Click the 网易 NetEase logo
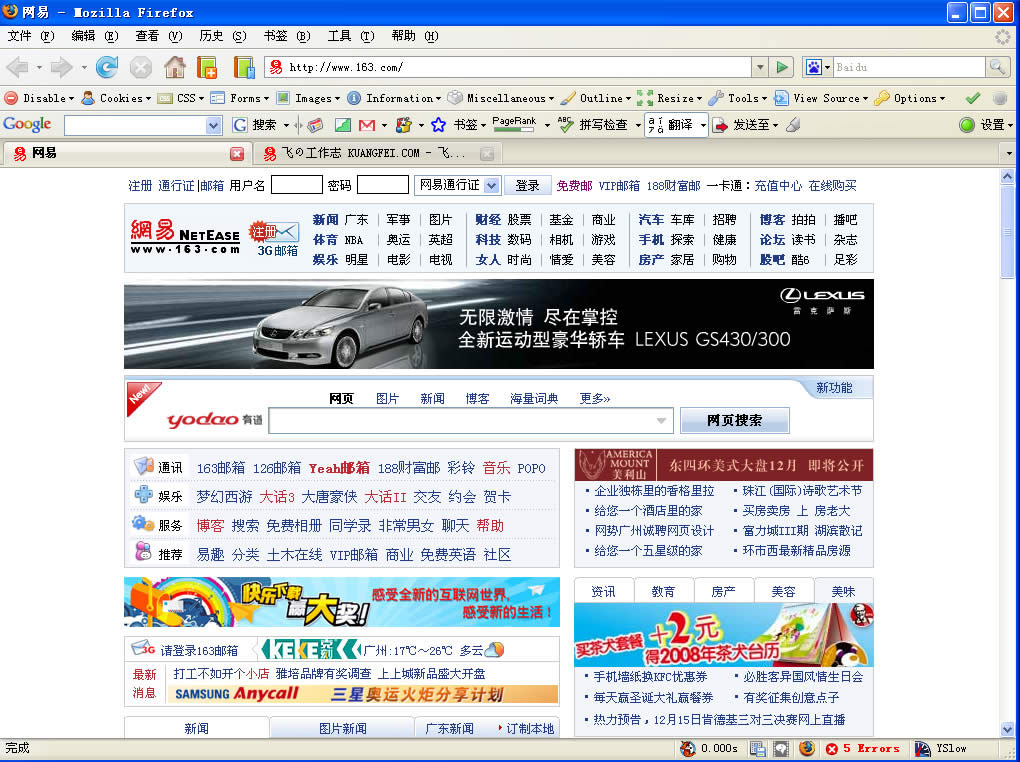Viewport: 1020px width, 762px height. [185, 237]
